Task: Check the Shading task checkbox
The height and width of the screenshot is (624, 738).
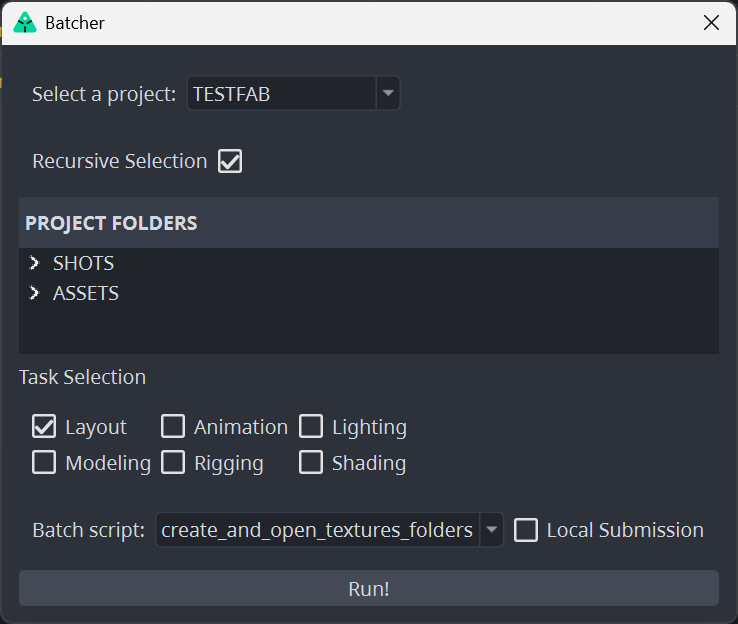Action: (311, 463)
